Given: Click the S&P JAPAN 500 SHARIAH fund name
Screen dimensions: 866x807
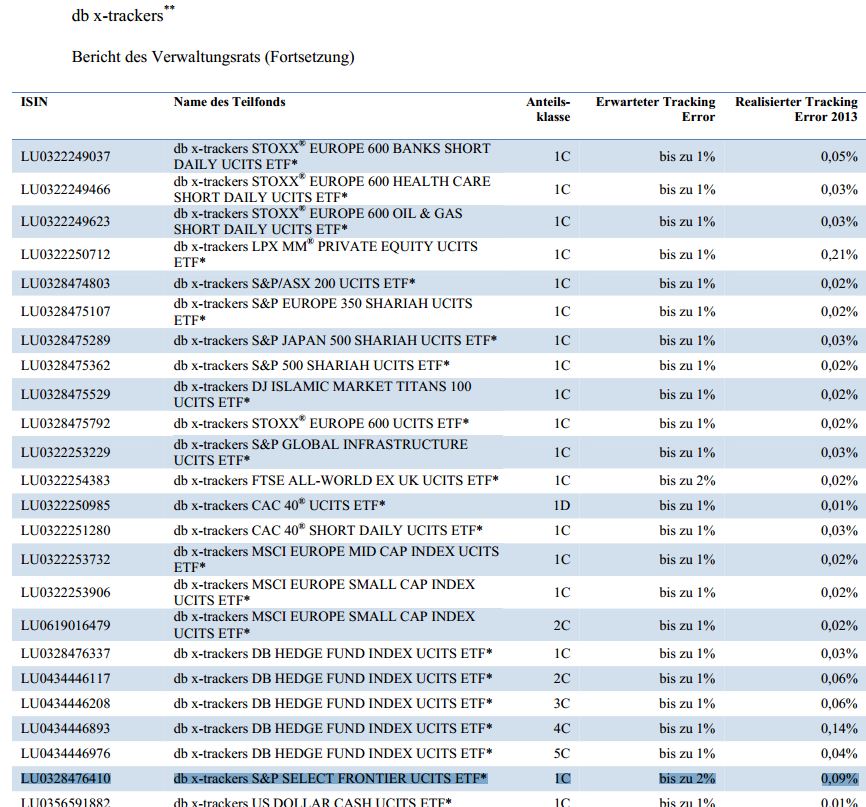Looking at the screenshot, I should tap(335, 340).
